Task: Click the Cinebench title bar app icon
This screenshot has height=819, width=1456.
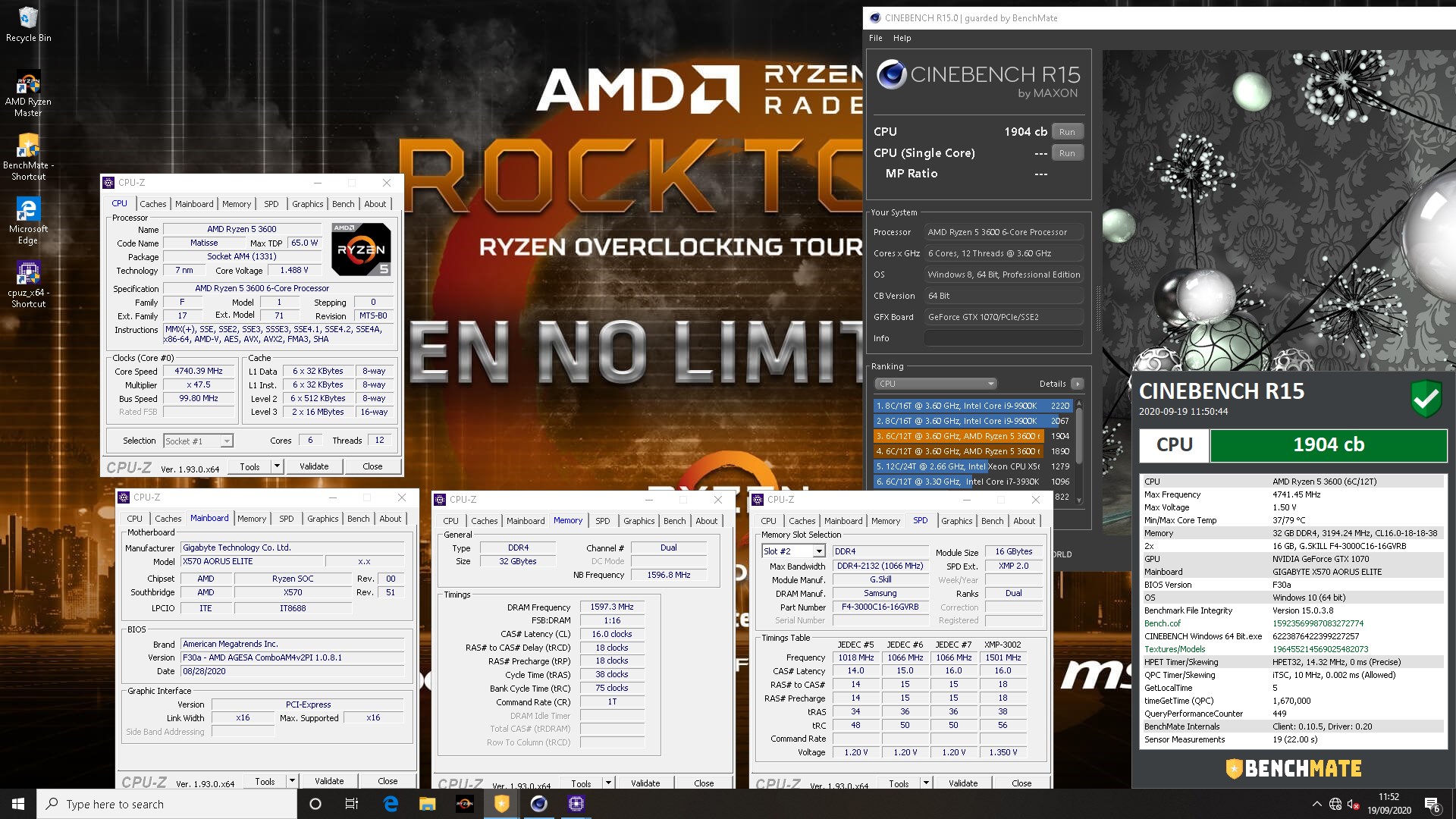Action: (x=875, y=18)
